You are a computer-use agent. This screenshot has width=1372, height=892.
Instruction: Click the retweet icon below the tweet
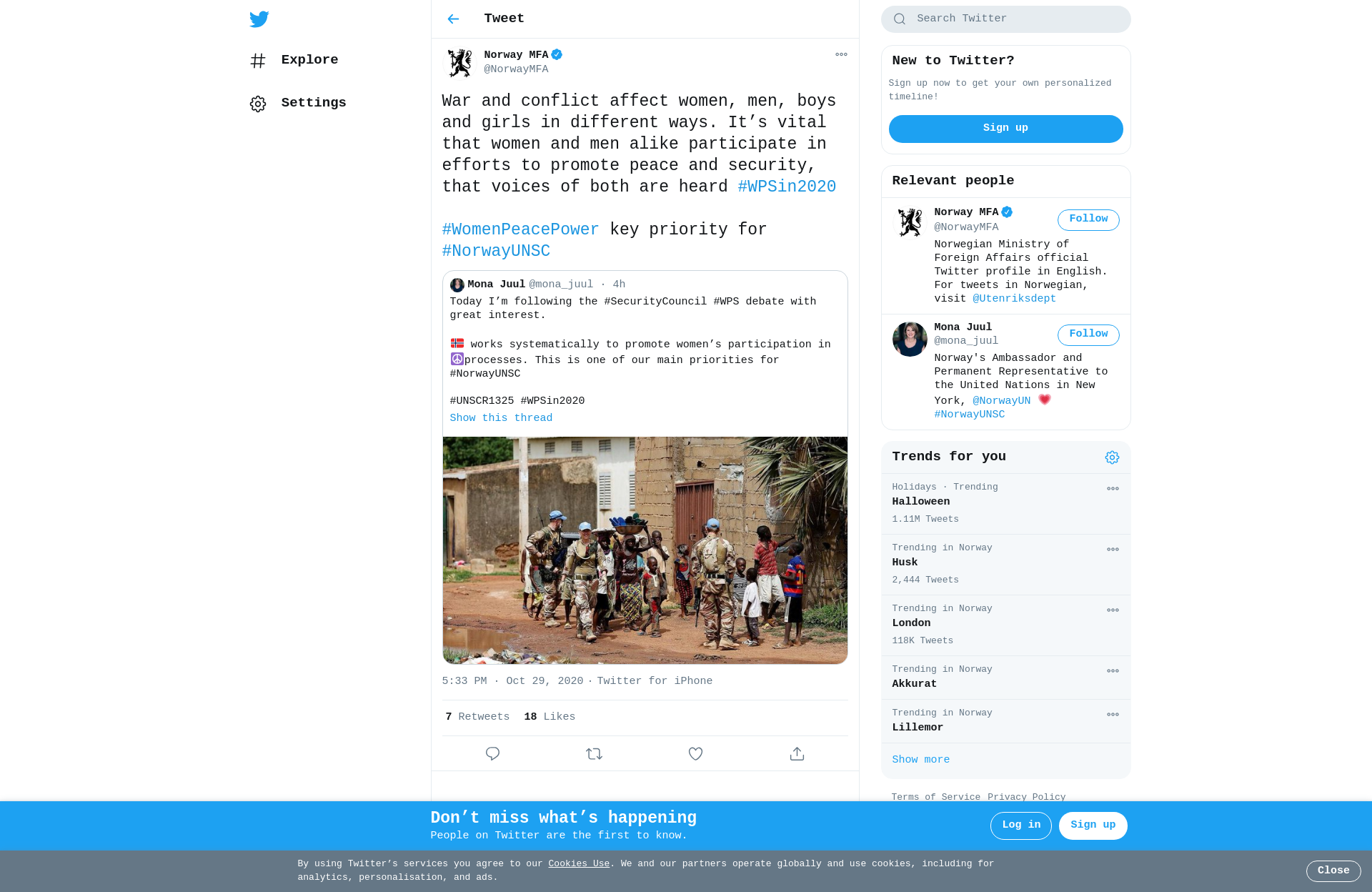click(594, 753)
